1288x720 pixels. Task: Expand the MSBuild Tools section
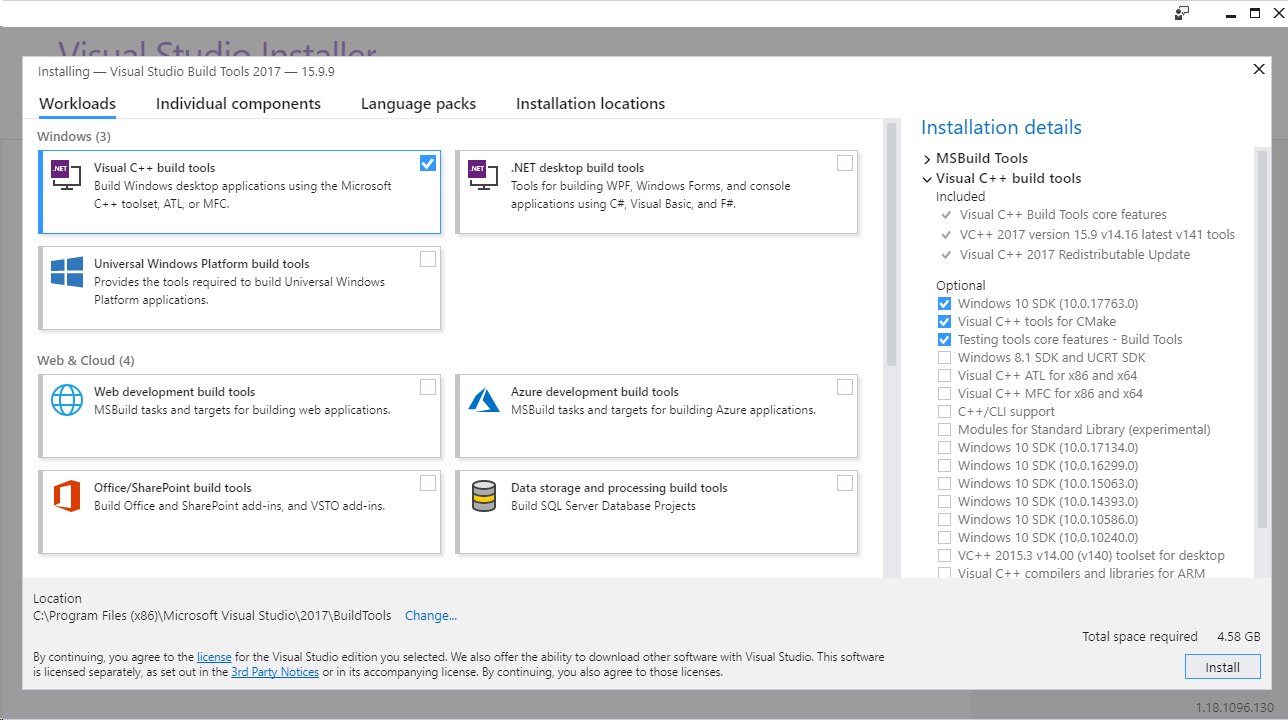point(927,159)
